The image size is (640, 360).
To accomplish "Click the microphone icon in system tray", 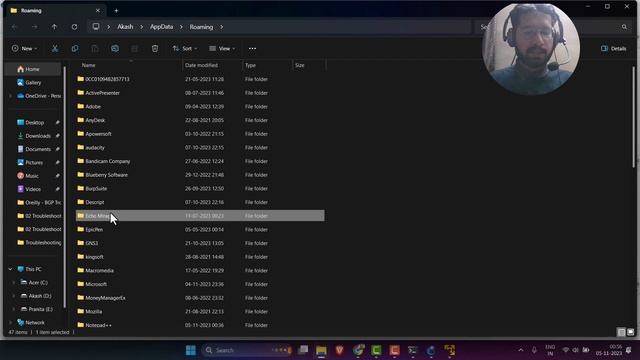I will pos(534,350).
